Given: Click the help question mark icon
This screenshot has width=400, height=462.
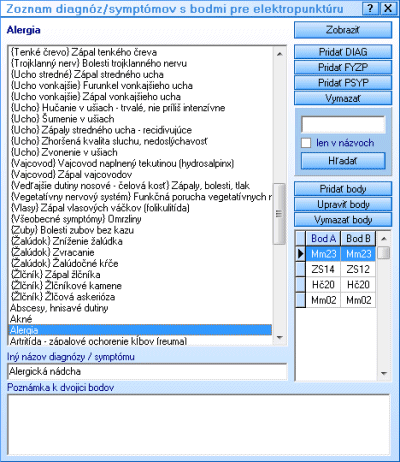Looking at the screenshot, I should 370,8.
